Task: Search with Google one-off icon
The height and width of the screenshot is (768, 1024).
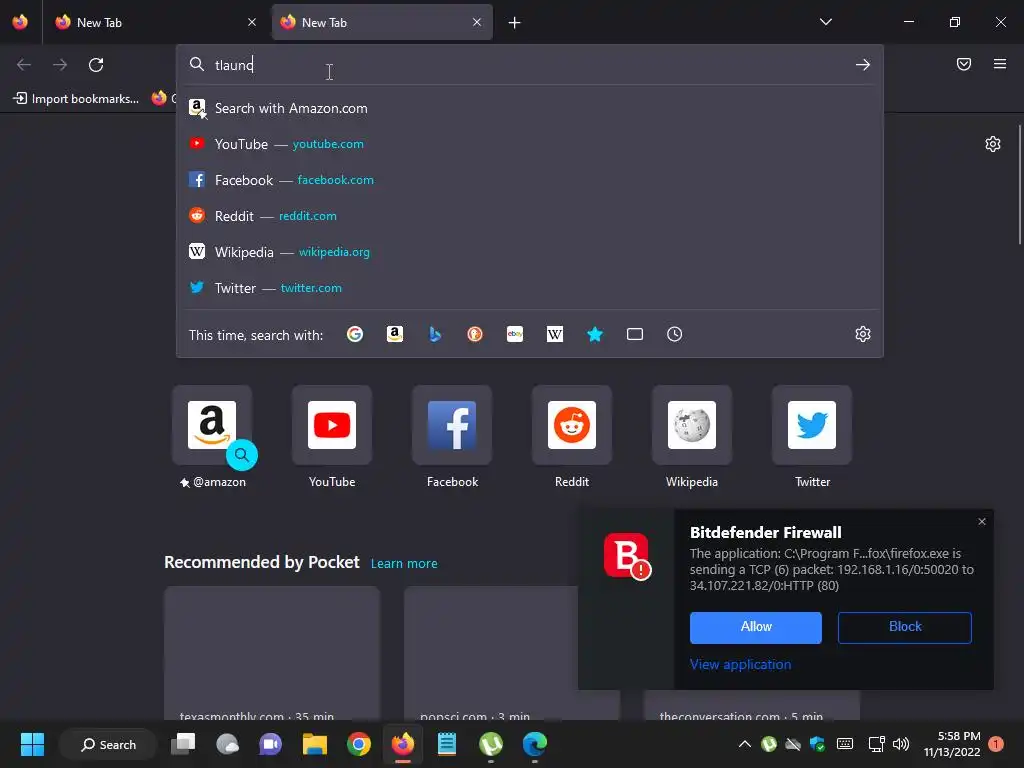Action: click(x=355, y=334)
